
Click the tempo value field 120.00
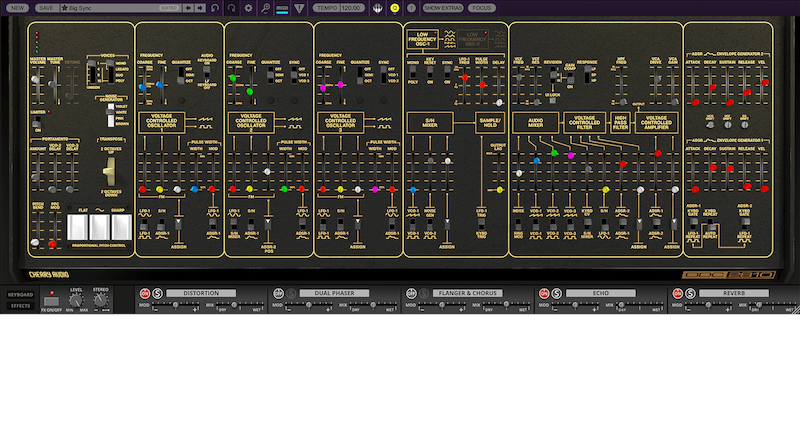[x=352, y=8]
